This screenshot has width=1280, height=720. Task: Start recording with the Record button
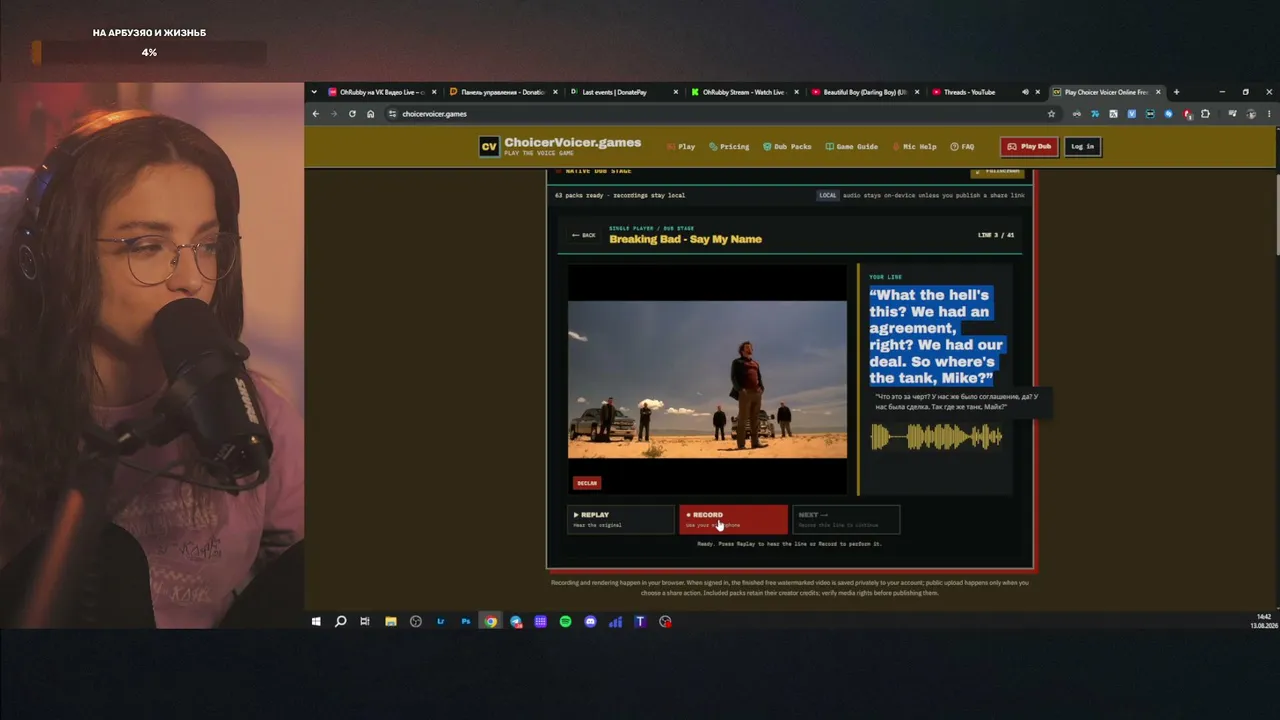(x=733, y=519)
